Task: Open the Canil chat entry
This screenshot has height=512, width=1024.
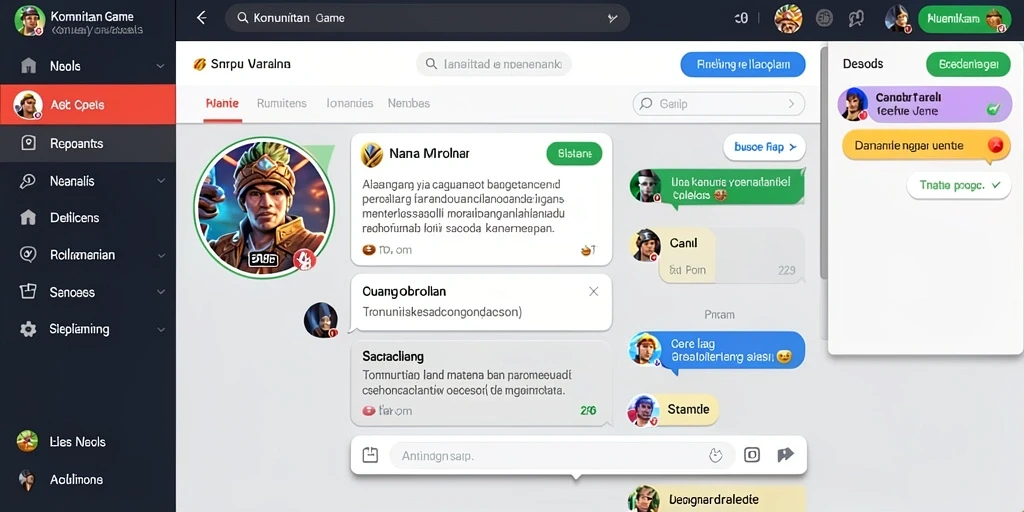Action: click(716, 255)
